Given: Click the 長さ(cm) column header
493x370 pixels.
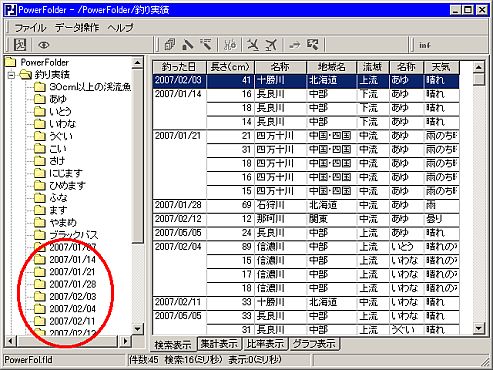Looking at the screenshot, I should (230, 67).
